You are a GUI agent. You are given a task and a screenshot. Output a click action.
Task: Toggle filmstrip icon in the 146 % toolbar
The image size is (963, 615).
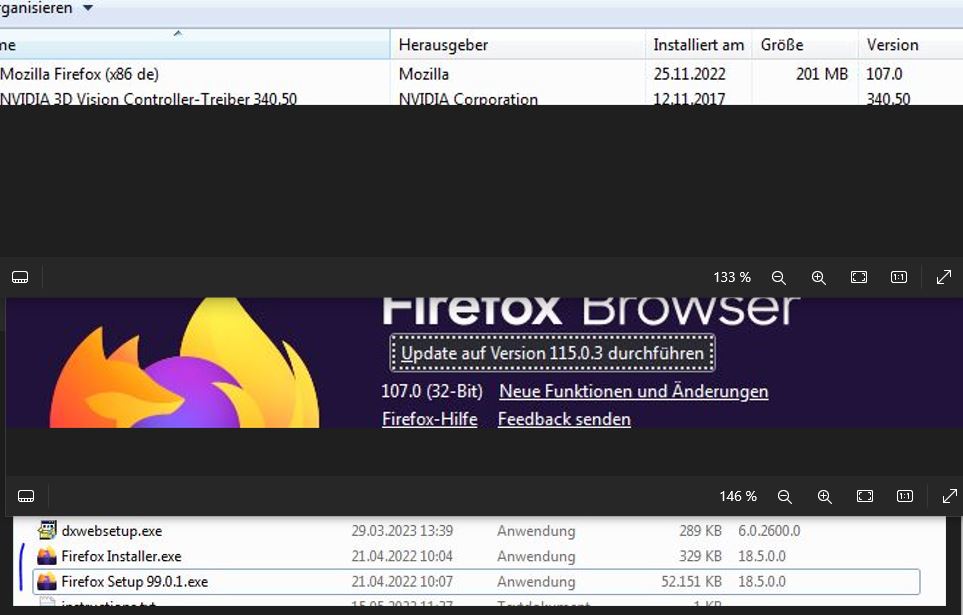click(26, 496)
